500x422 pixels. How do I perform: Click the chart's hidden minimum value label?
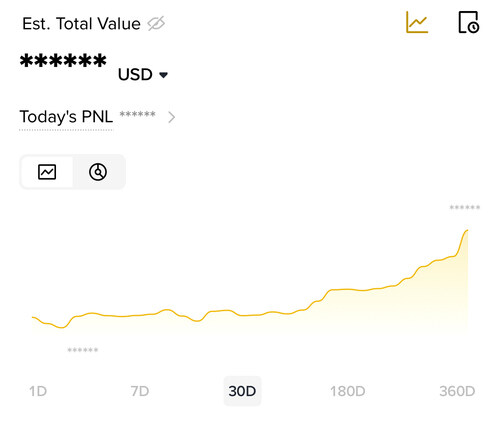tap(83, 350)
